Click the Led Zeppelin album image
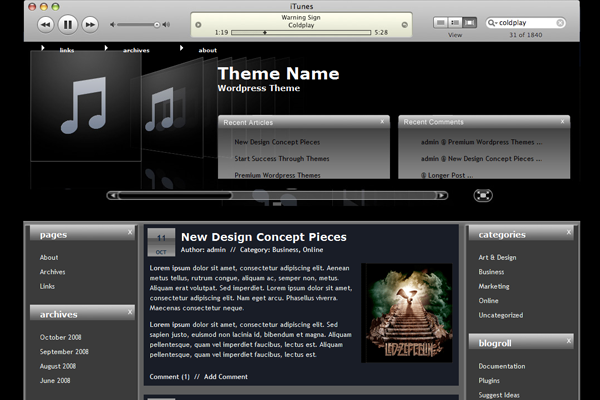 click(x=407, y=313)
